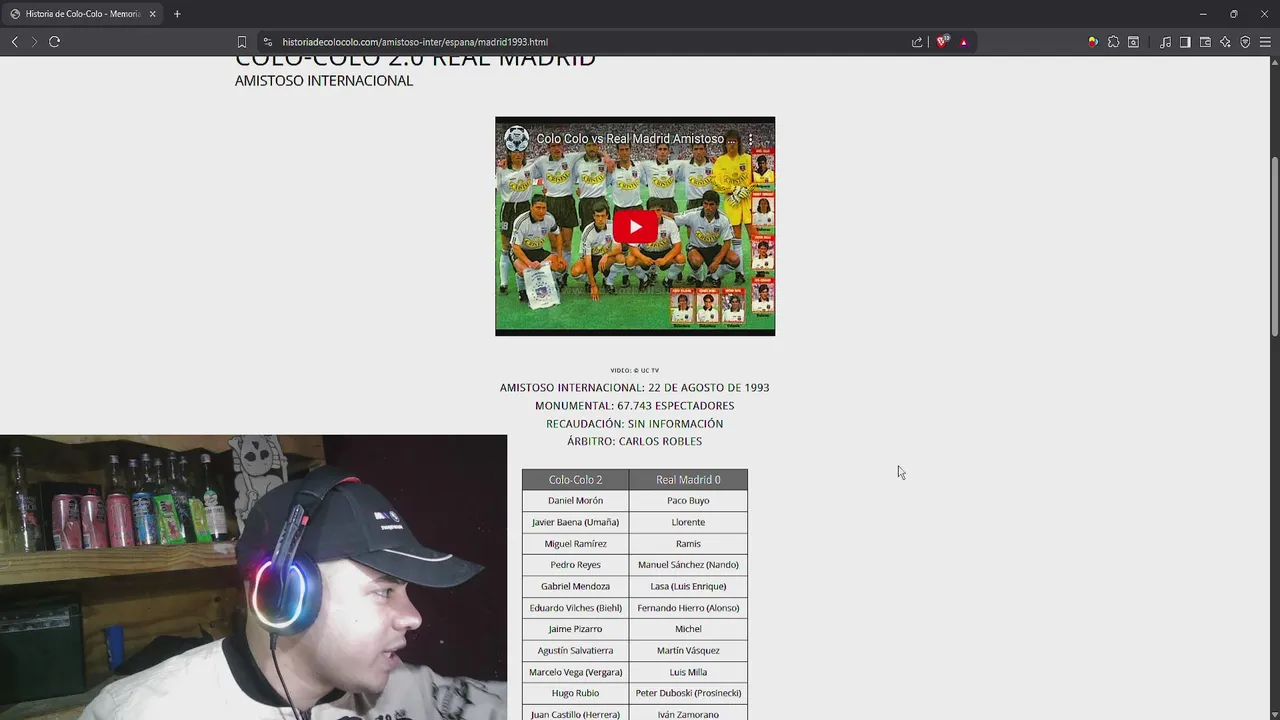
Task: Click the RECAUDACIÓN: SIN INFORMACIÓN line
Action: [x=635, y=424]
